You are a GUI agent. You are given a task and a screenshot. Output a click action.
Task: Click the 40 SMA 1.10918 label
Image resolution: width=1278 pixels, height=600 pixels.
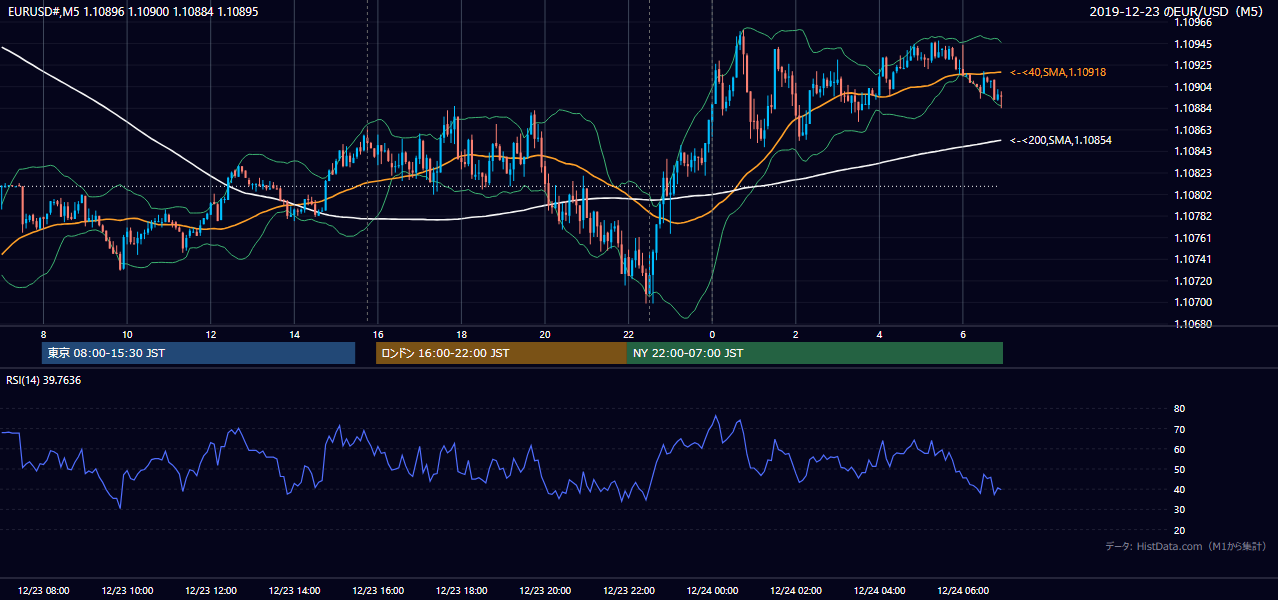[x=1057, y=73]
